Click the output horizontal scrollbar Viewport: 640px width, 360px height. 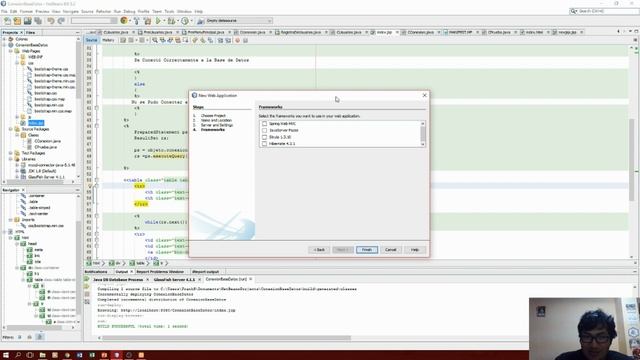227,338
